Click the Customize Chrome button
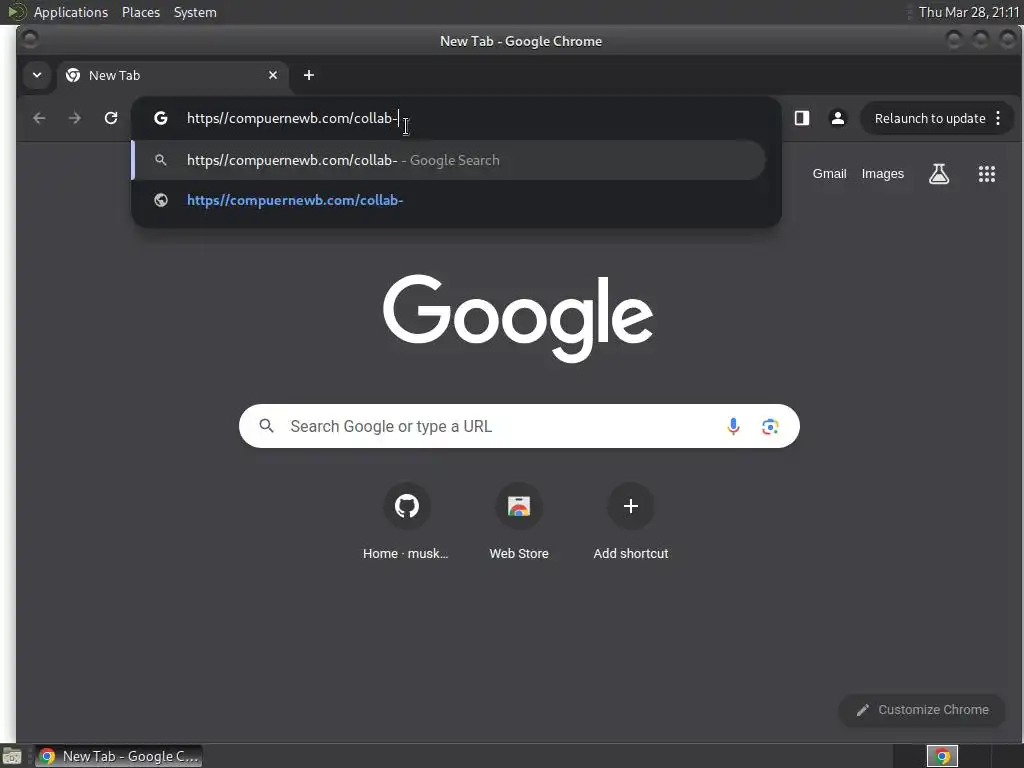Screen dimensions: 1024x768 [922, 710]
